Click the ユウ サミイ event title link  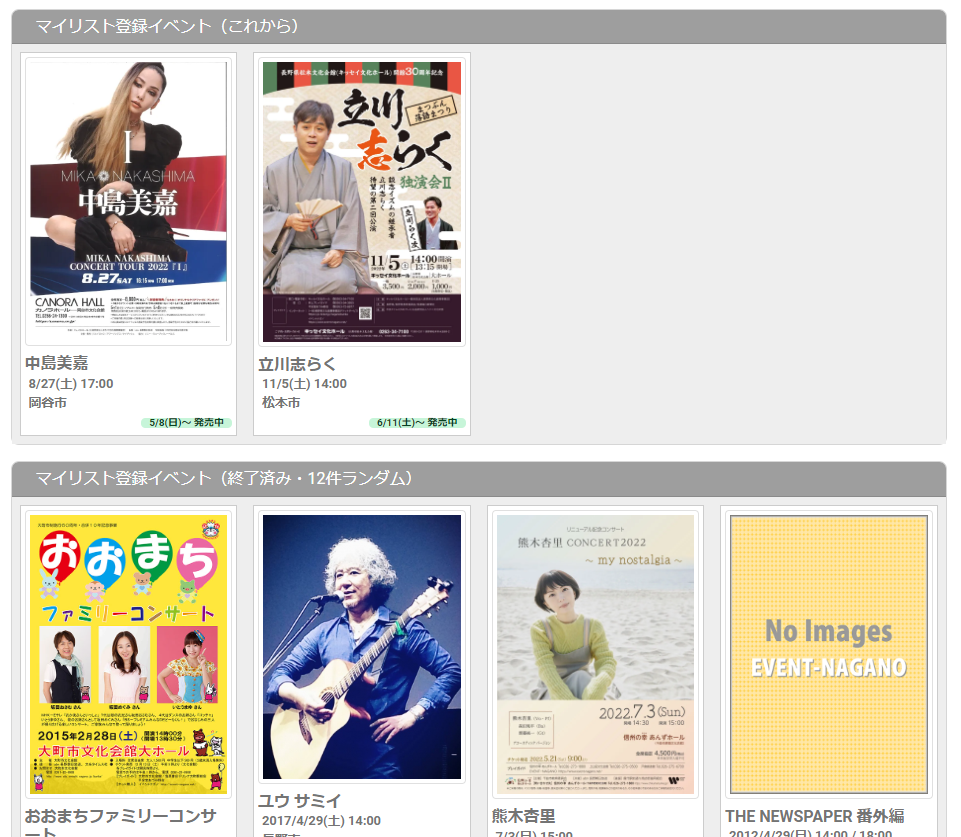pos(300,800)
